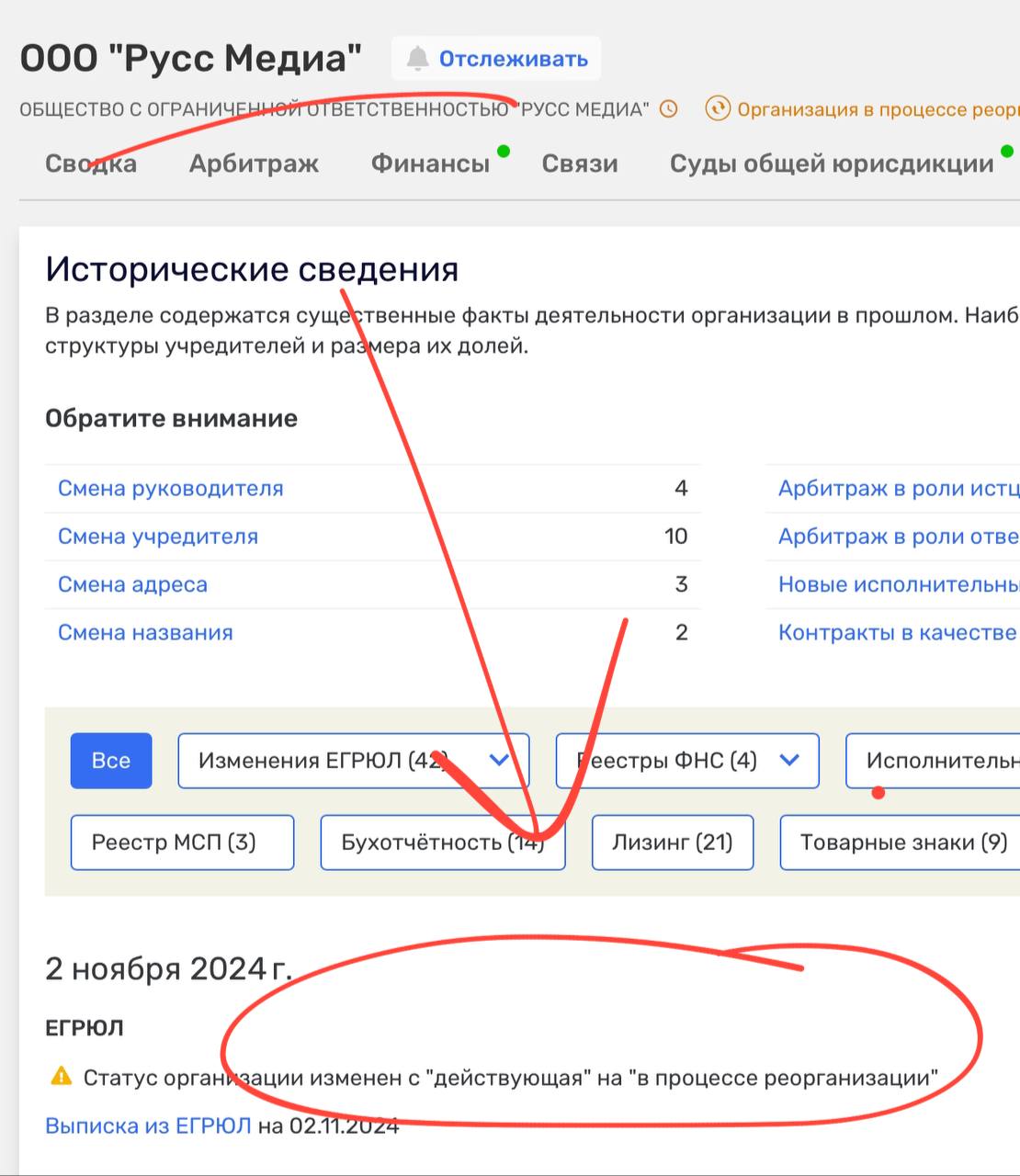
Task: Expand the Изменения ЕГРЮЛ (42) dropdown
Action: 499,760
